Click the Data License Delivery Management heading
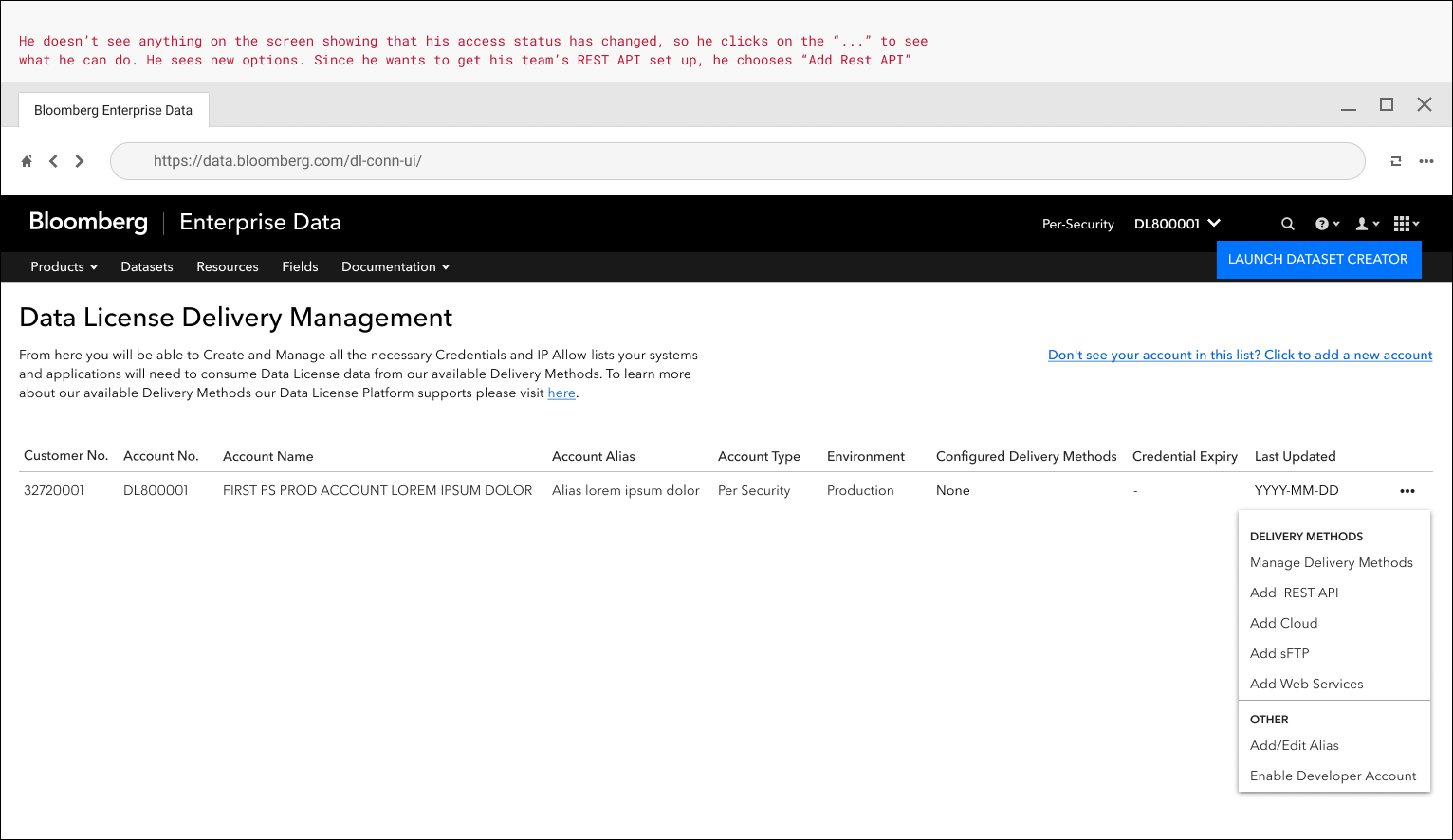1453x840 pixels. click(x=236, y=318)
